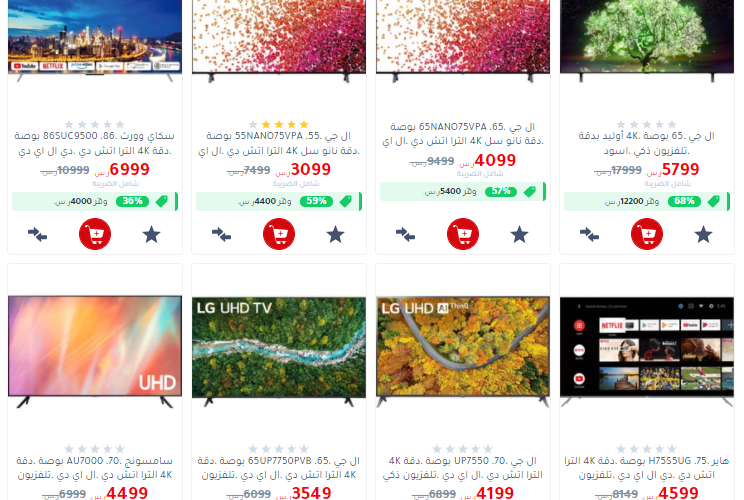Compare the LG OLED 65 using arrows icon
The height and width of the screenshot is (500, 744).
click(x=589, y=234)
